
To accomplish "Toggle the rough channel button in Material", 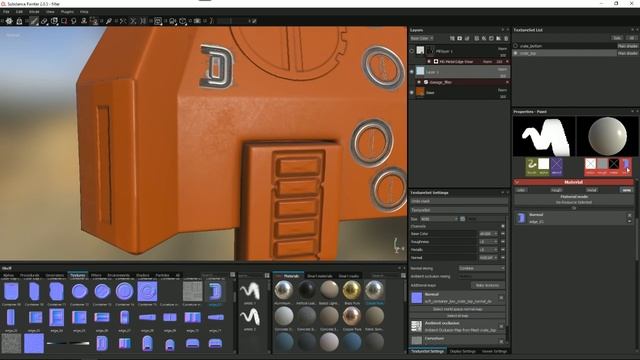I will [x=556, y=190].
